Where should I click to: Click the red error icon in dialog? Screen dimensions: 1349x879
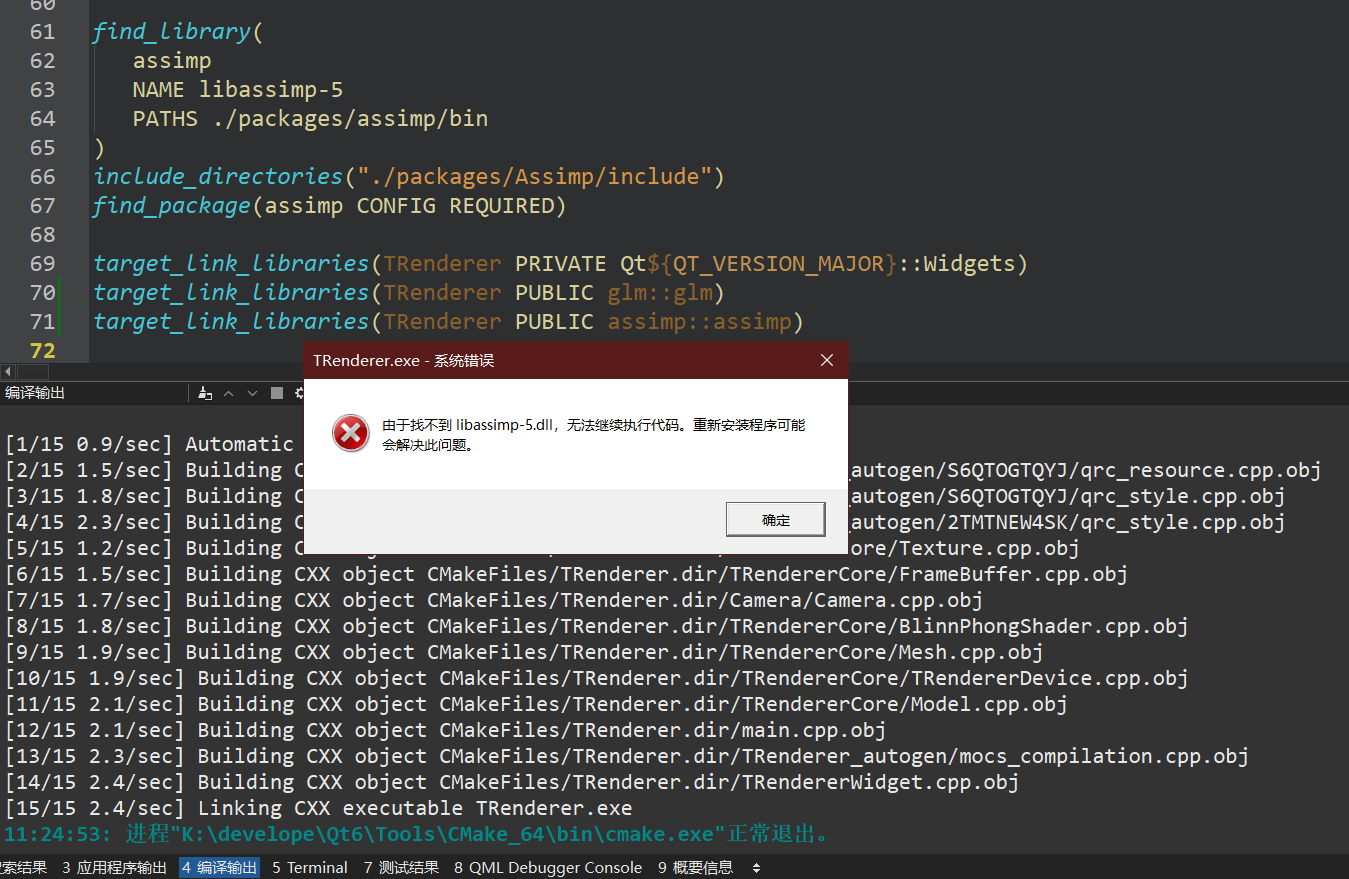(x=350, y=434)
